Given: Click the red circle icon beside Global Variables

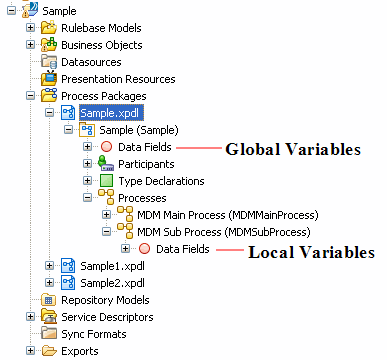Looking at the screenshot, I should point(106,147).
